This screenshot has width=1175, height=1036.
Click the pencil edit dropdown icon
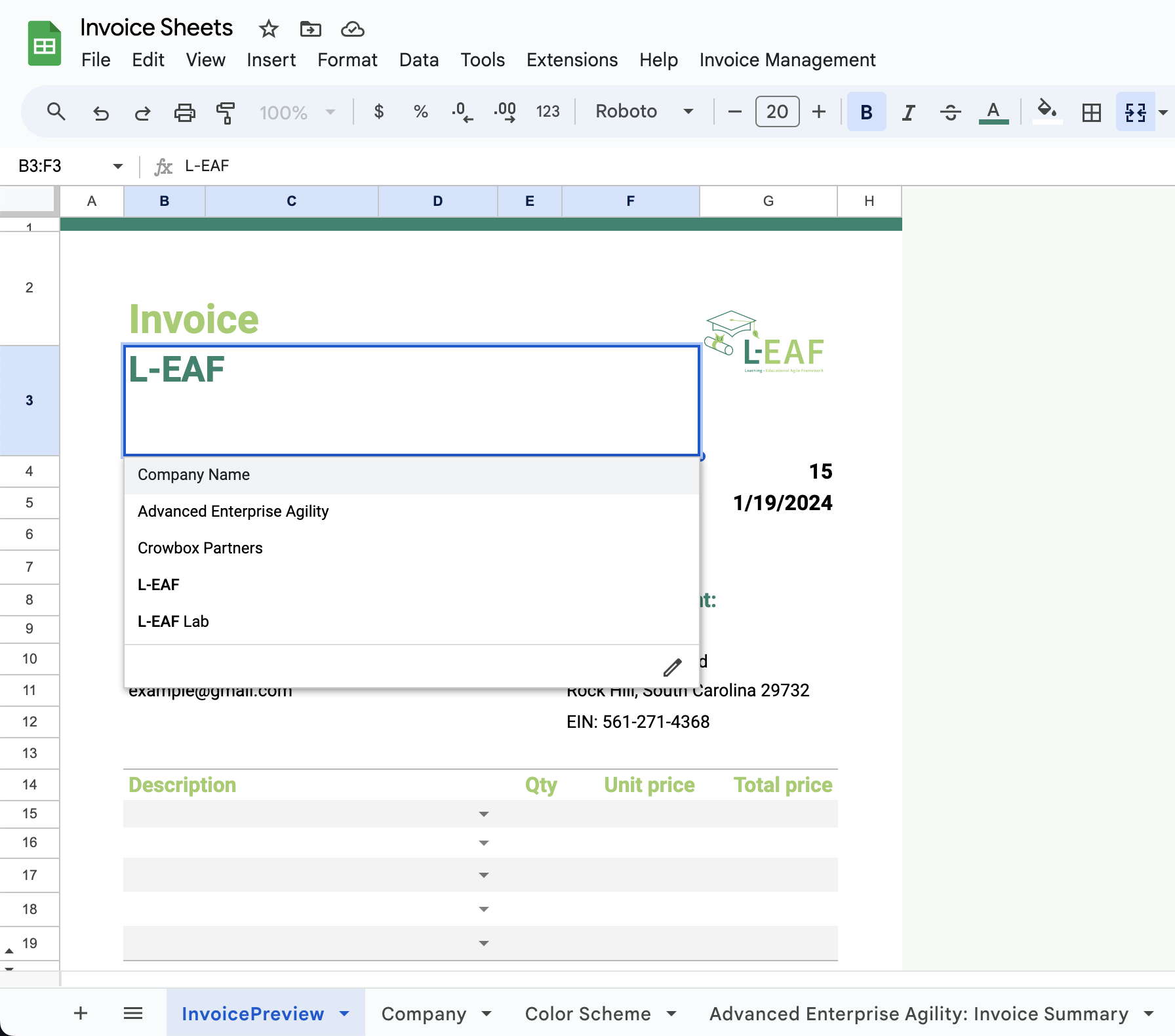pos(673,667)
